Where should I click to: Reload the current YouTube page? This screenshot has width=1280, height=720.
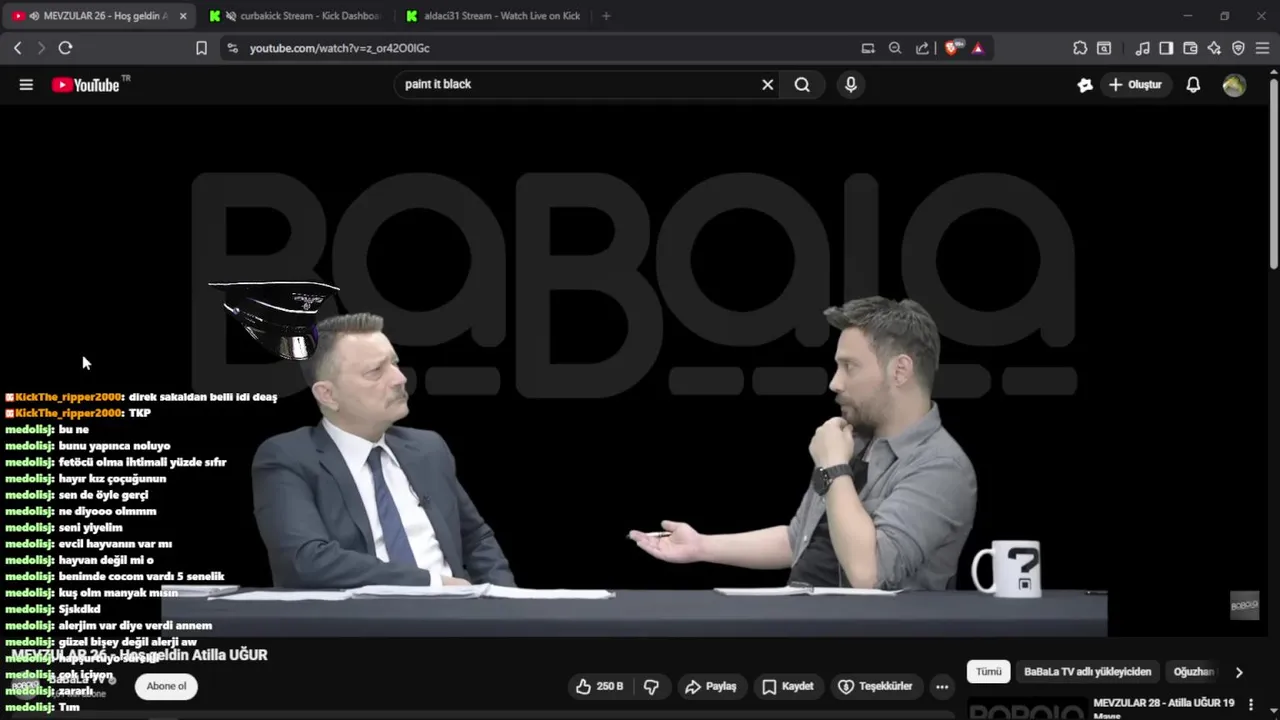tap(65, 48)
